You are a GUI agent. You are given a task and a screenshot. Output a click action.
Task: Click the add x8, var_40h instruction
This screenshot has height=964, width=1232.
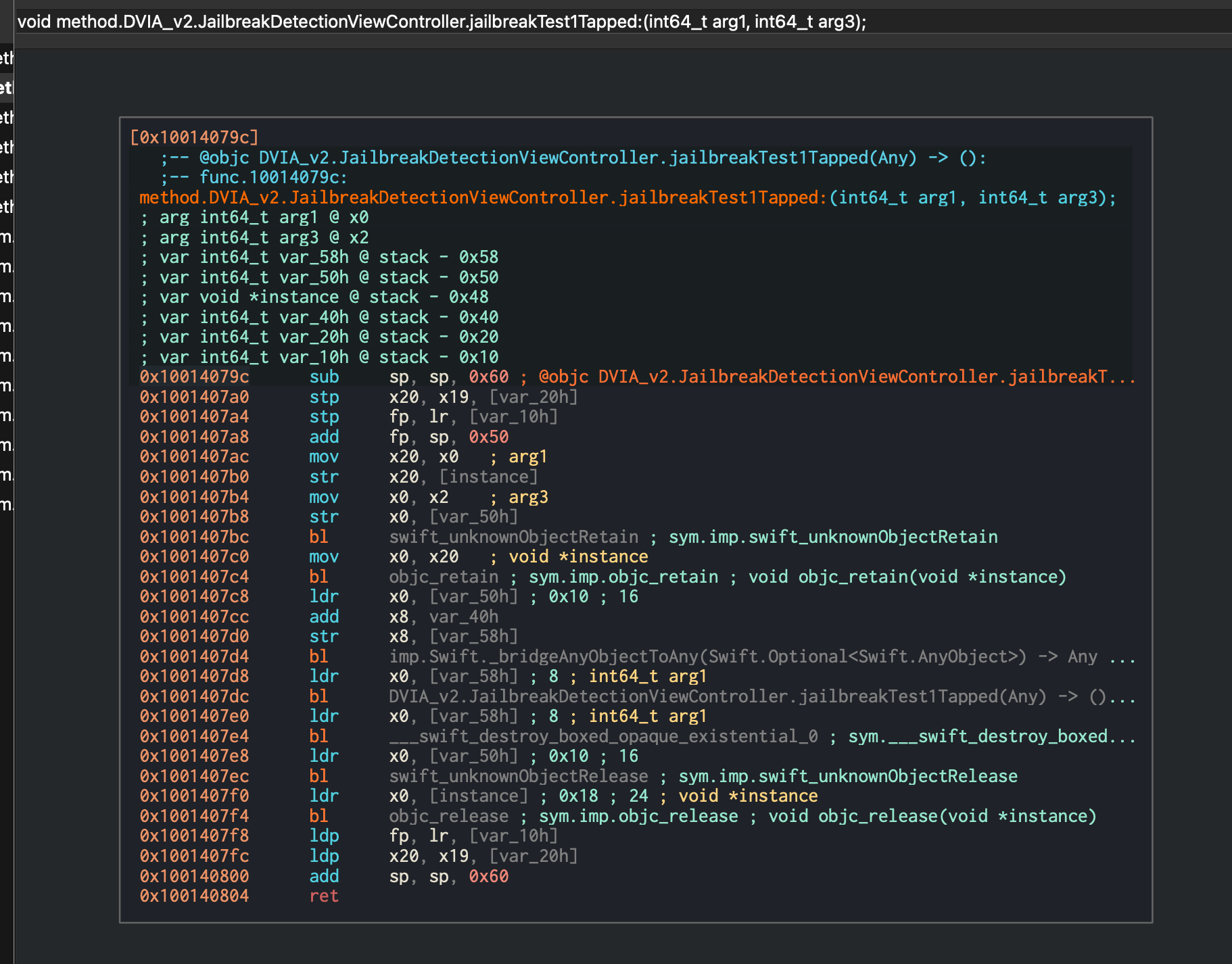(319, 617)
